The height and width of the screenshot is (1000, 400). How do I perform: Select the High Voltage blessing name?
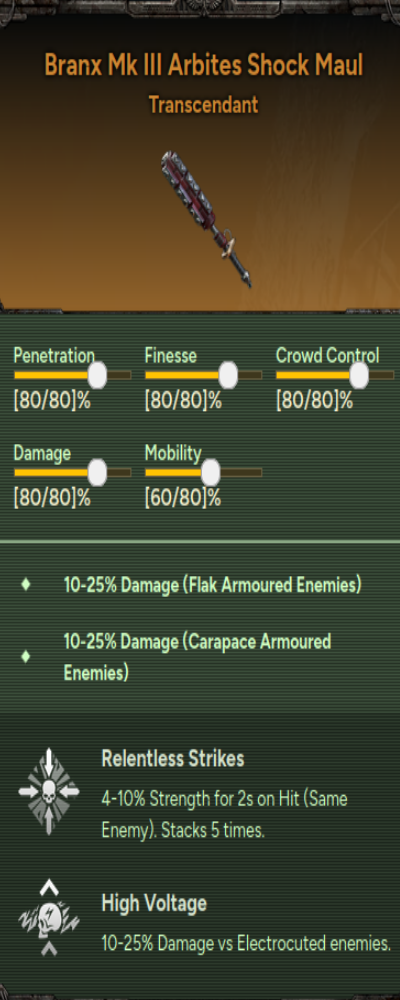coord(154,903)
